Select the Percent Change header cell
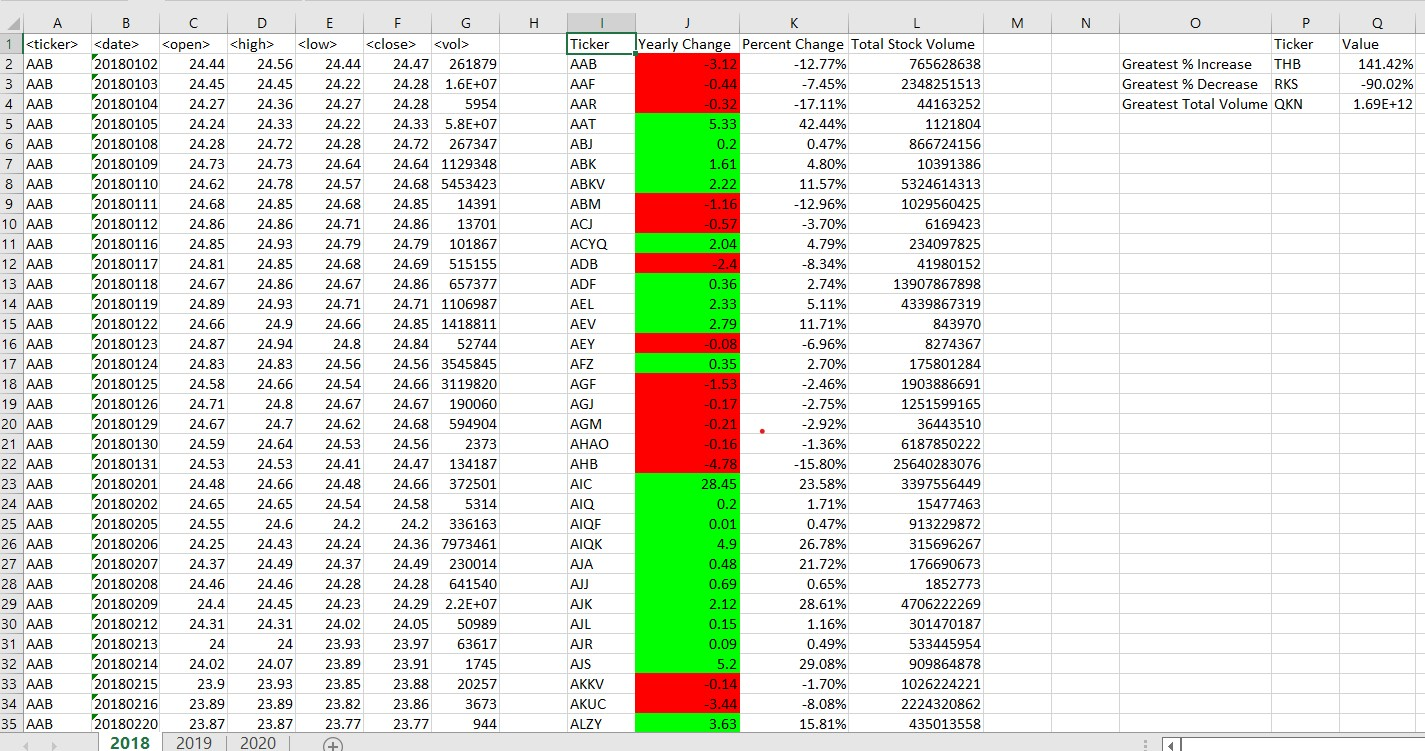Image resolution: width=1425 pixels, height=751 pixels. [x=793, y=44]
